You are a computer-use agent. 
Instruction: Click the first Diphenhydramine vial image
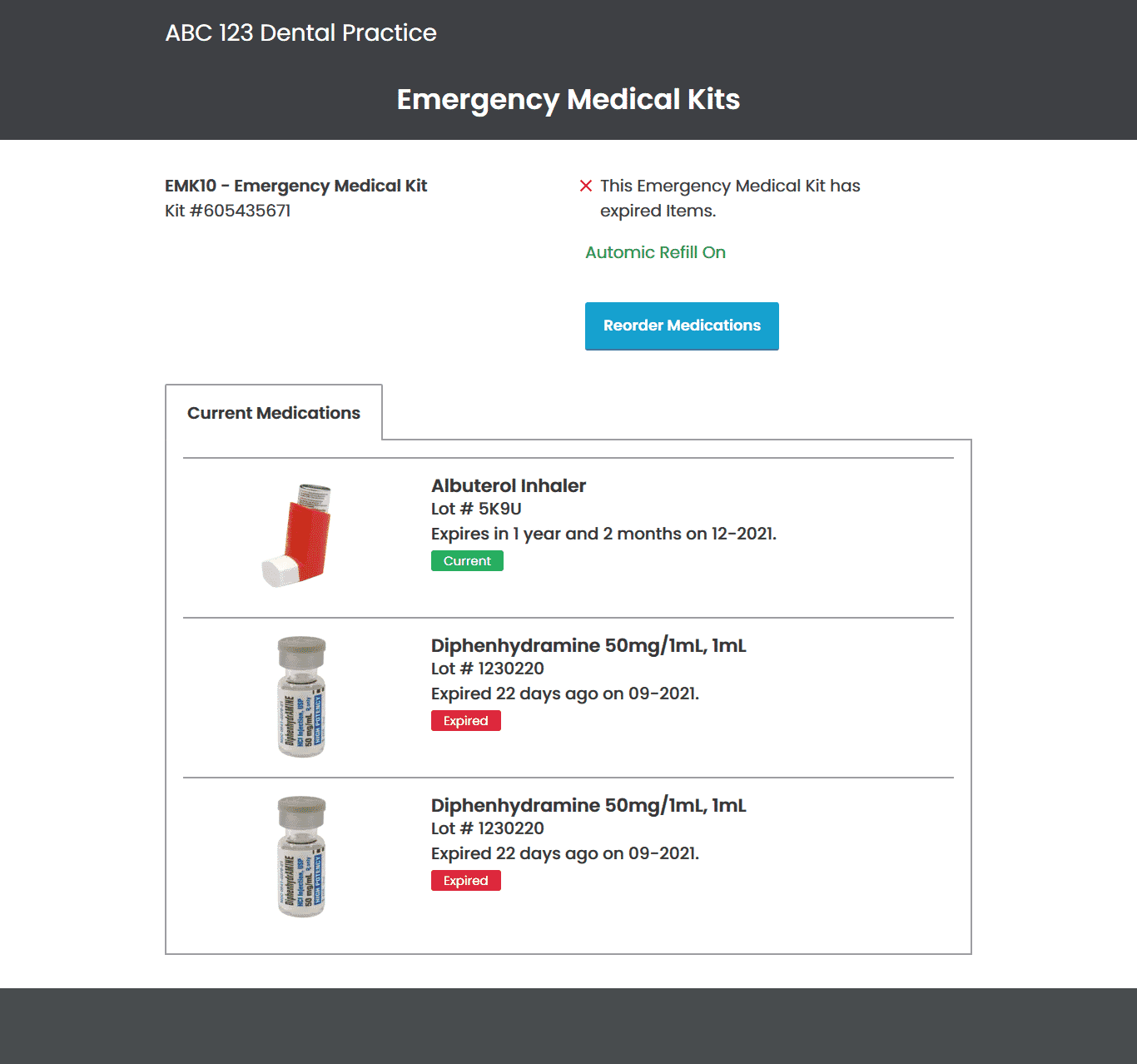301,697
